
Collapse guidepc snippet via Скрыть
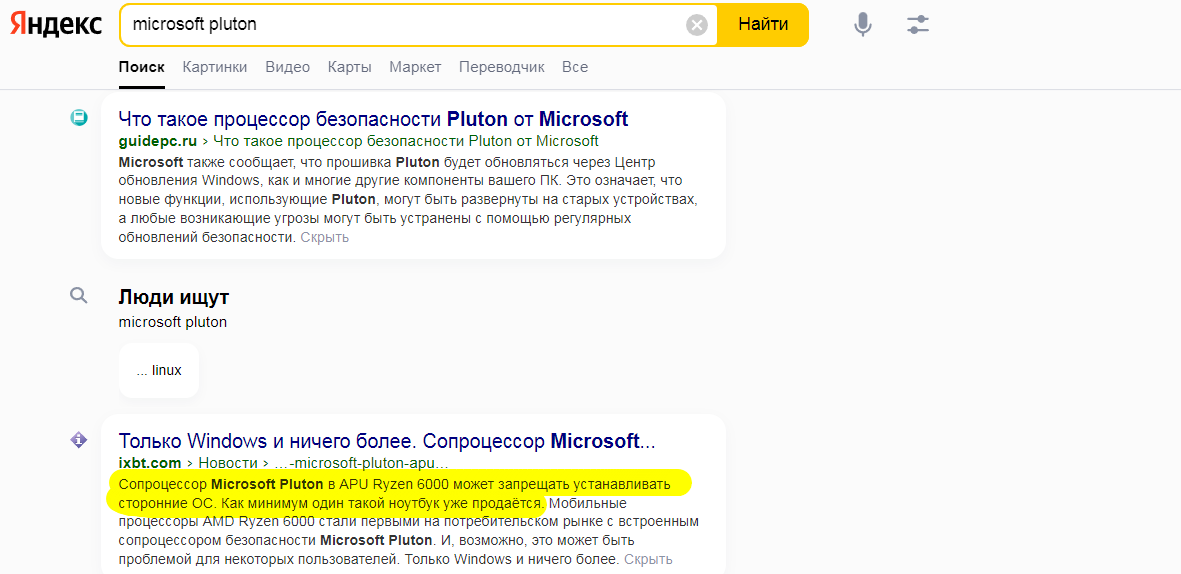point(325,237)
